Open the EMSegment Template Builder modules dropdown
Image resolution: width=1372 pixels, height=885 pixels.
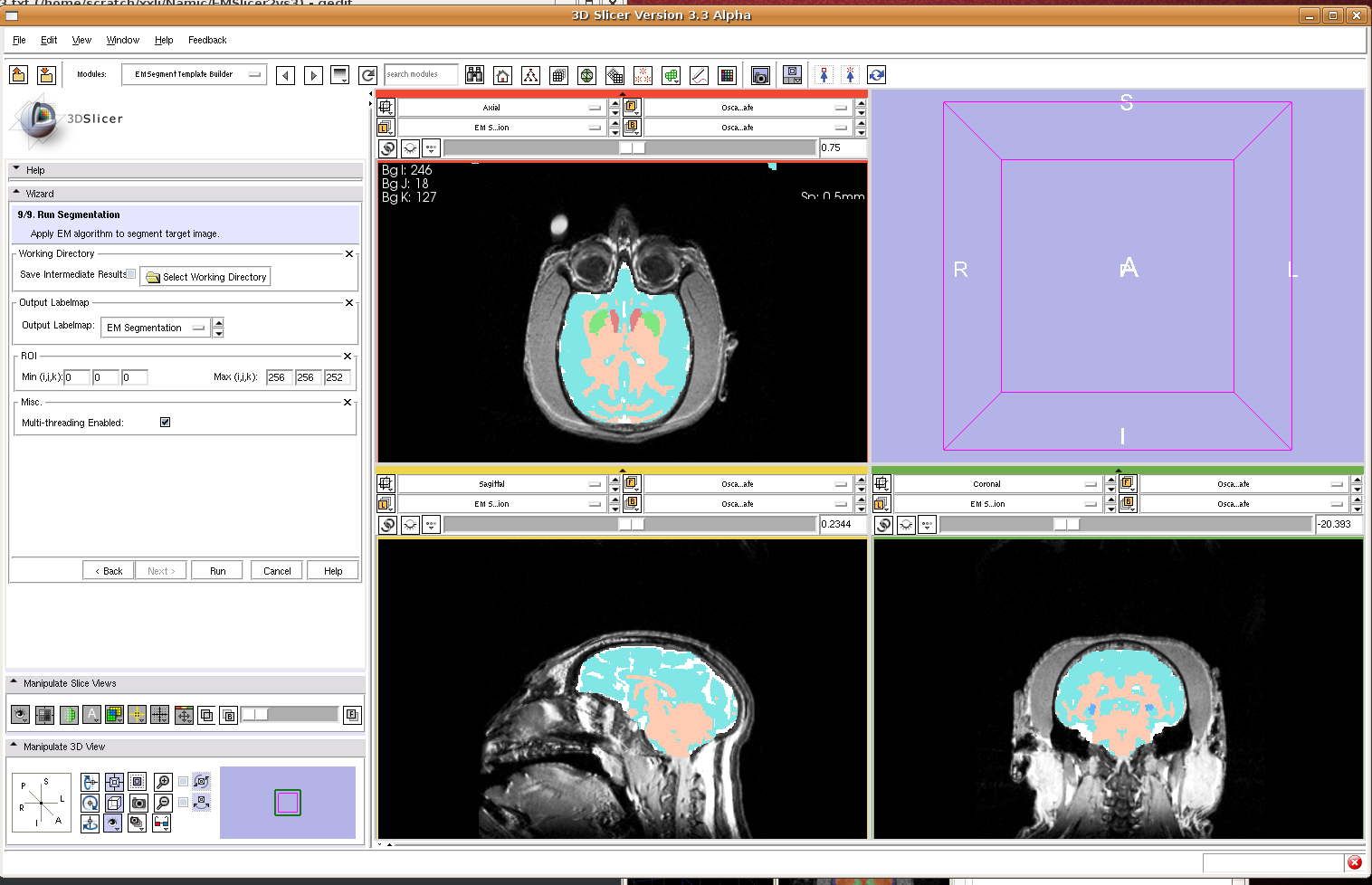point(194,75)
